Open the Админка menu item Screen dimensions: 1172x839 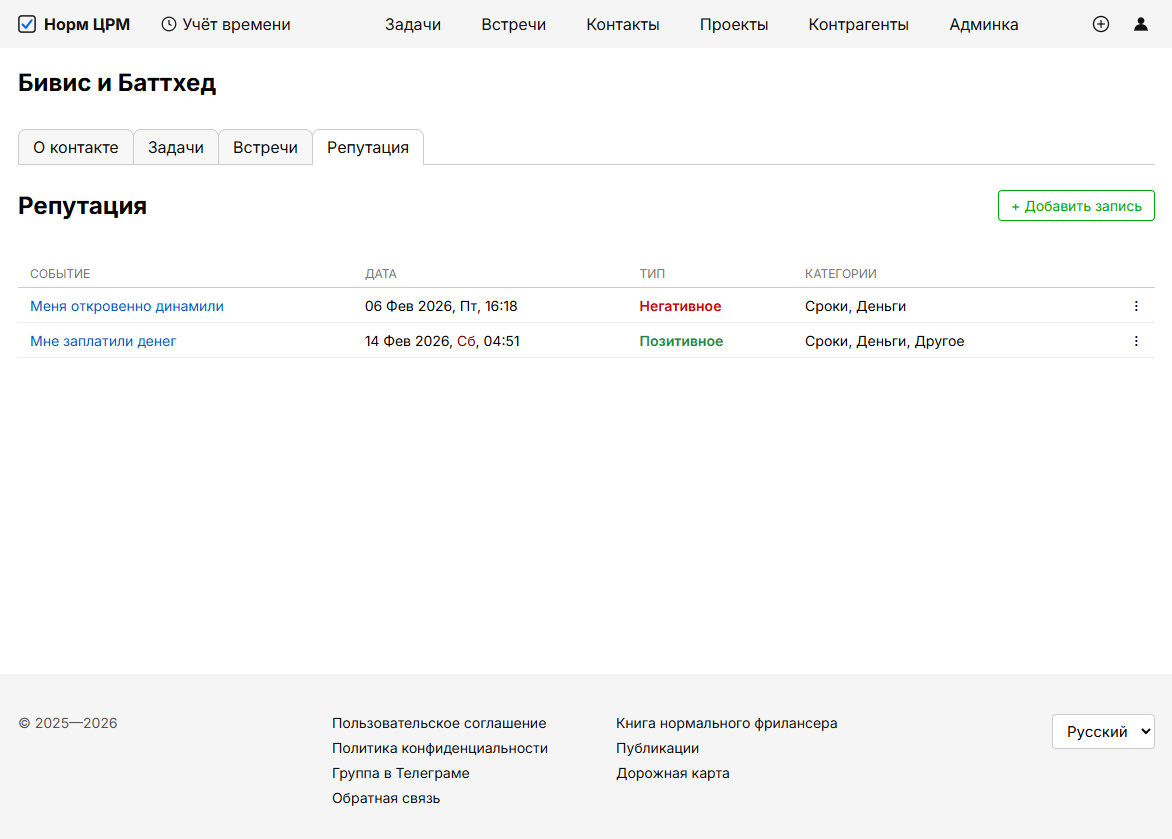(x=983, y=24)
